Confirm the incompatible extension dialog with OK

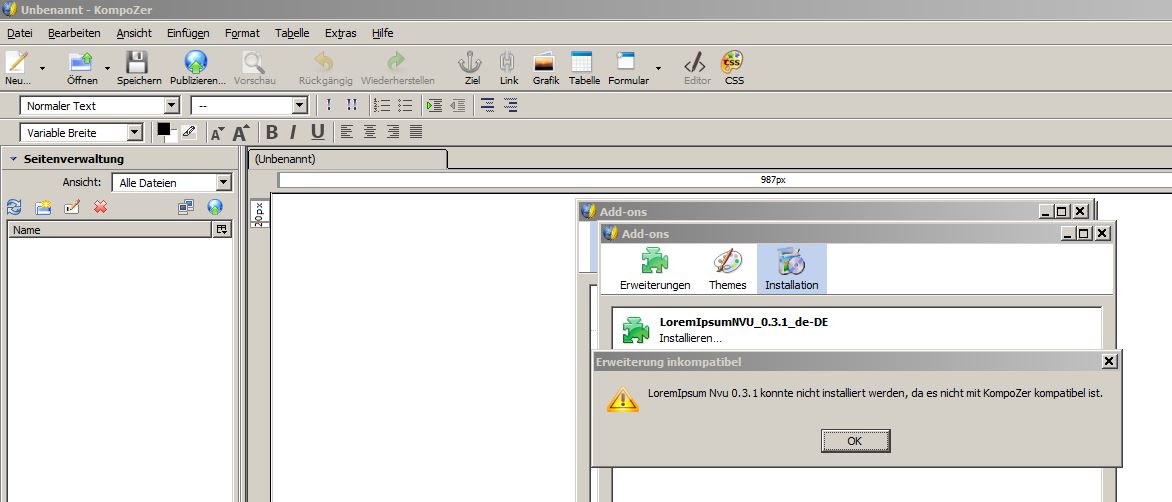[855, 441]
